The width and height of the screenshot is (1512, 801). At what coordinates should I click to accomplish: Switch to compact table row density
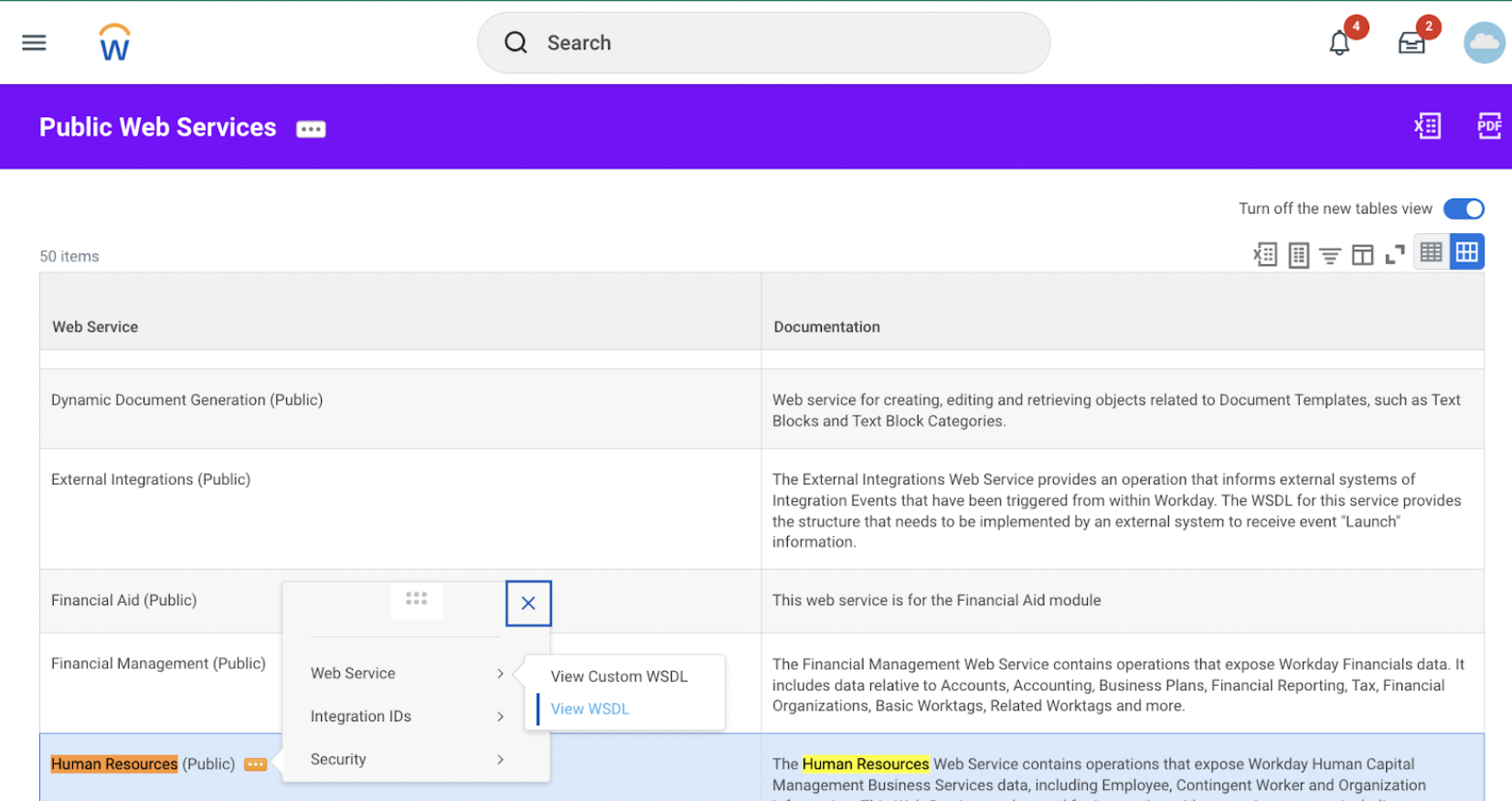coord(1432,252)
